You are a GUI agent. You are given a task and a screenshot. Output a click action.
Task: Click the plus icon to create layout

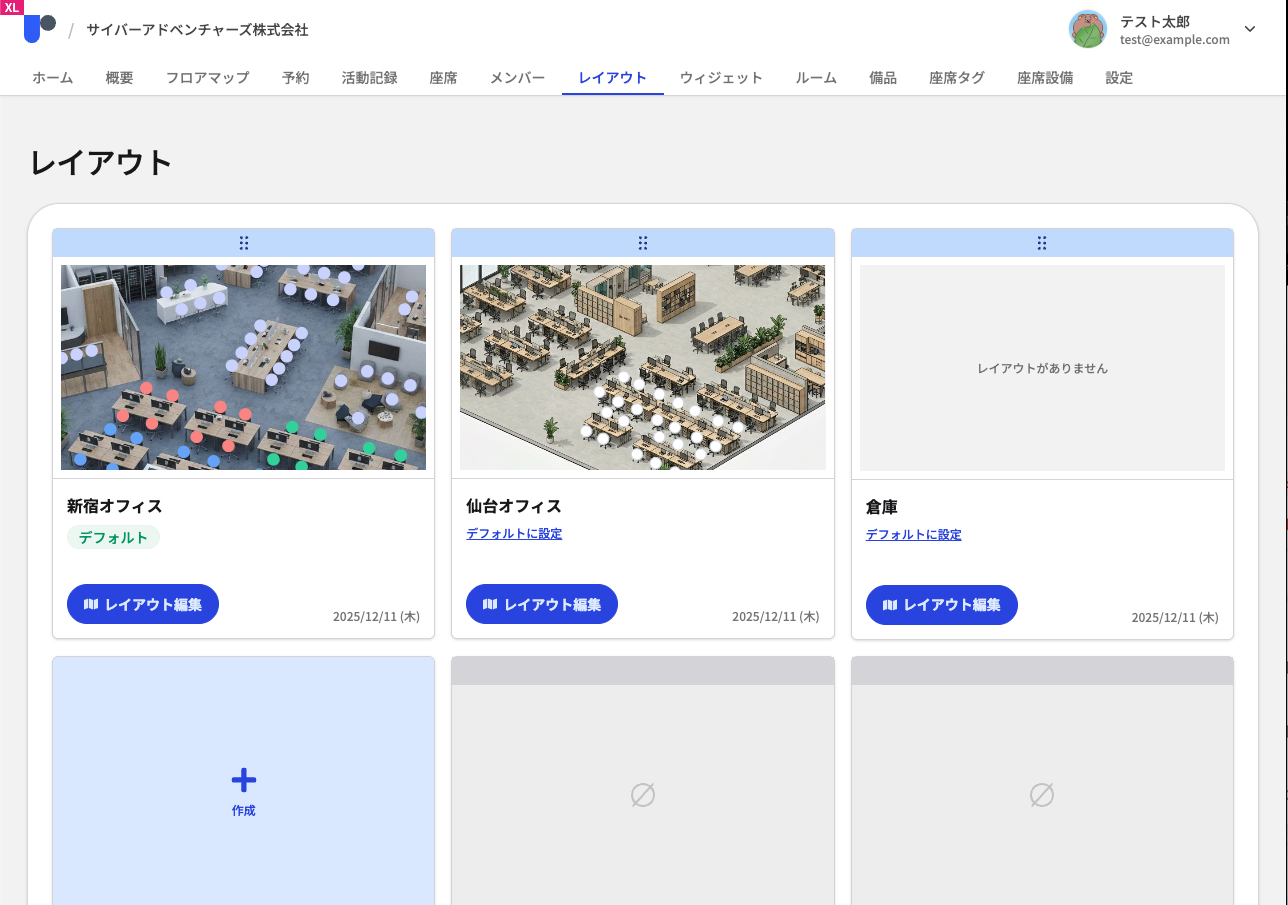click(244, 781)
